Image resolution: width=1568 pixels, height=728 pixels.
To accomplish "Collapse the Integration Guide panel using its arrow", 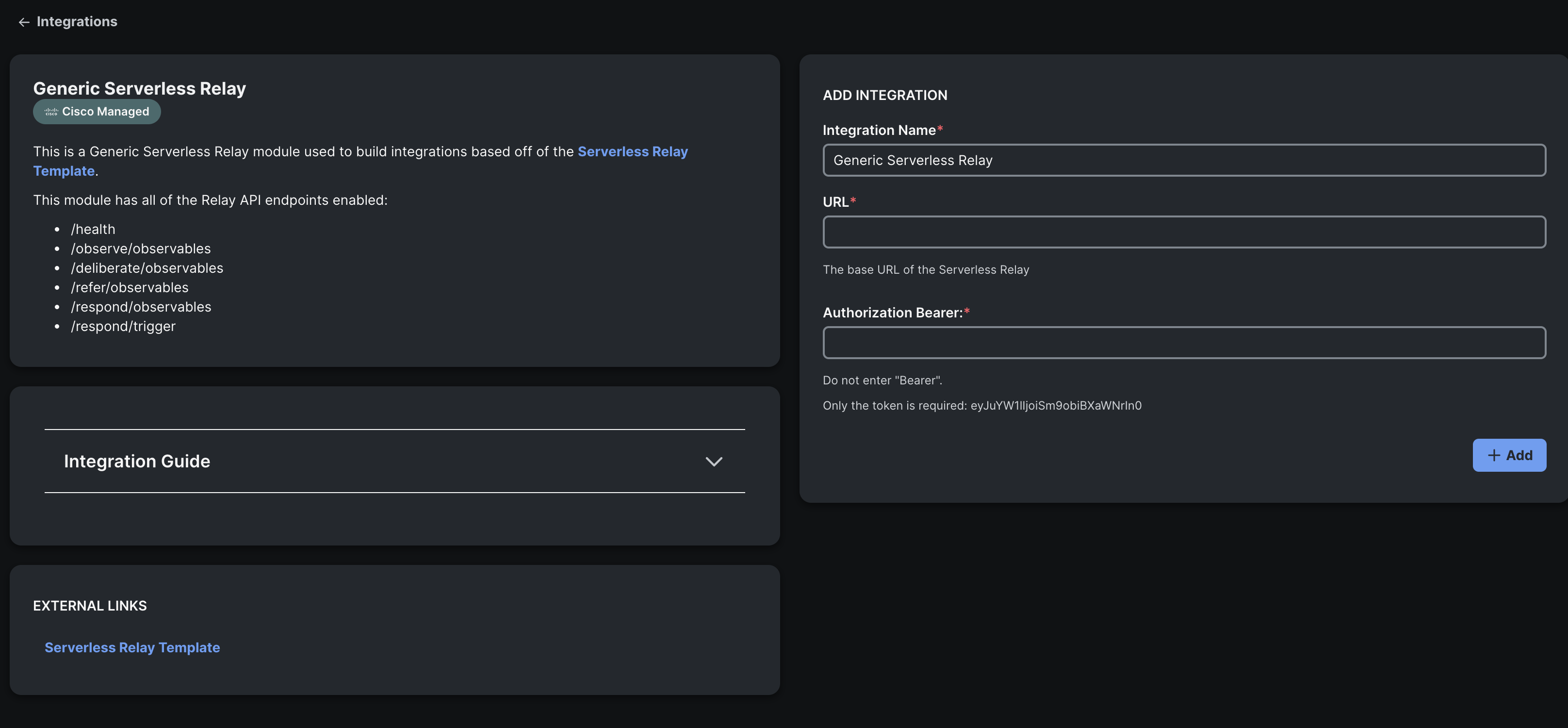I will click(714, 462).
